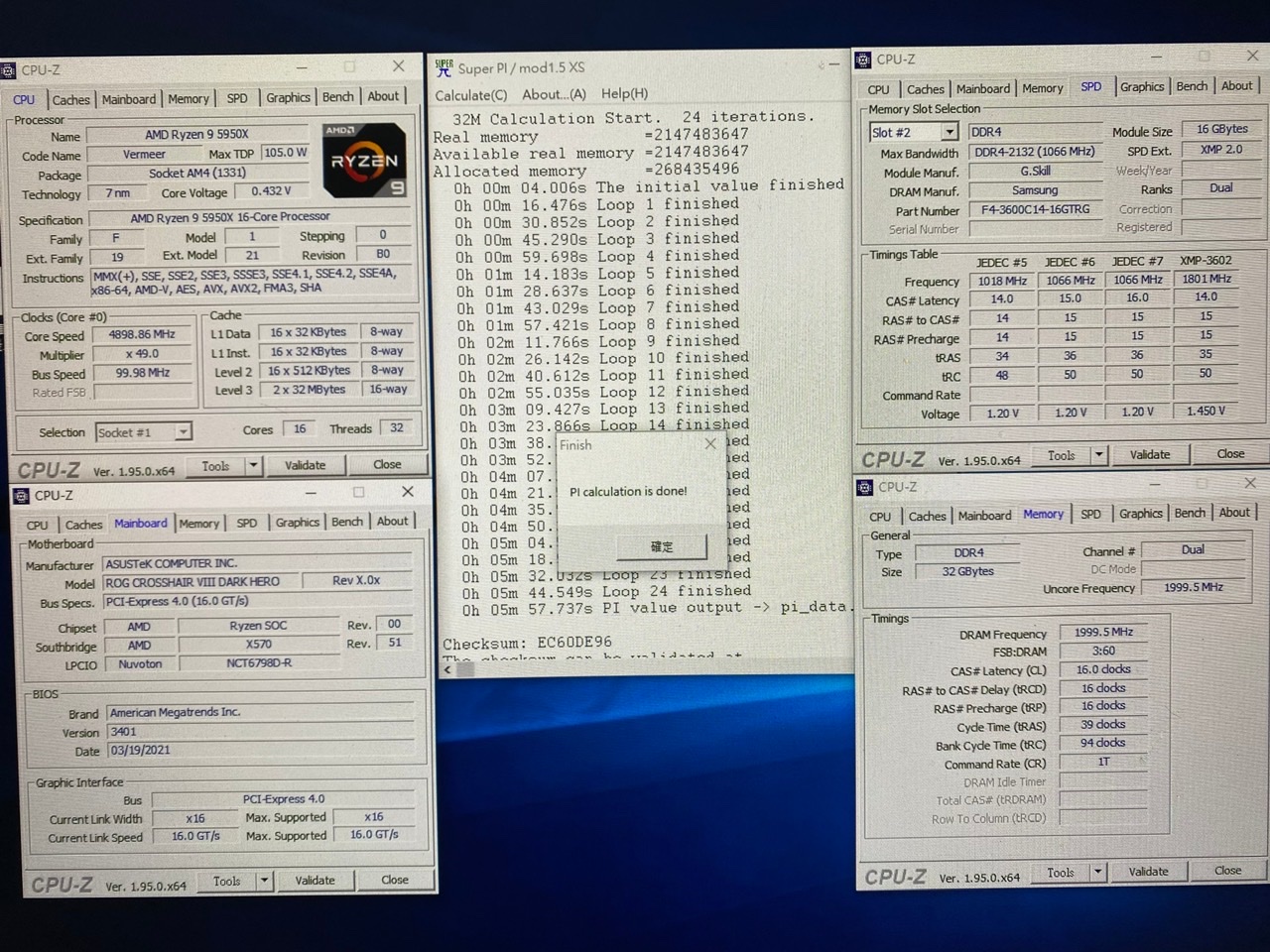1270x952 pixels.
Task: Click BIOS version 3401 field
Action: tap(260, 732)
